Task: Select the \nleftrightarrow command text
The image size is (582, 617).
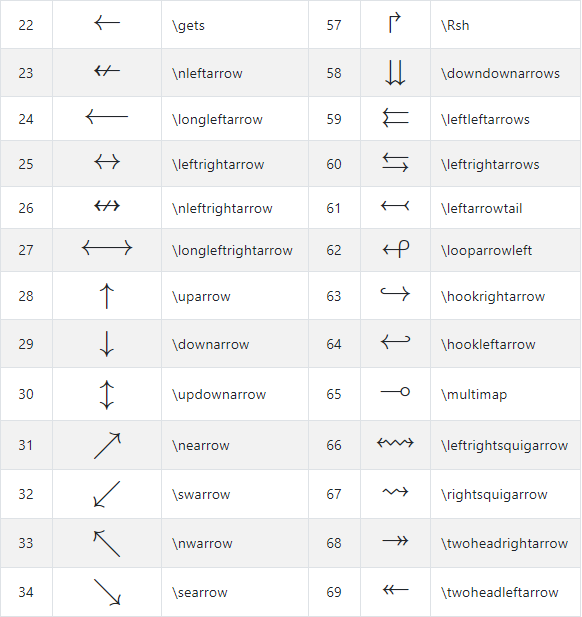Action: point(222,208)
